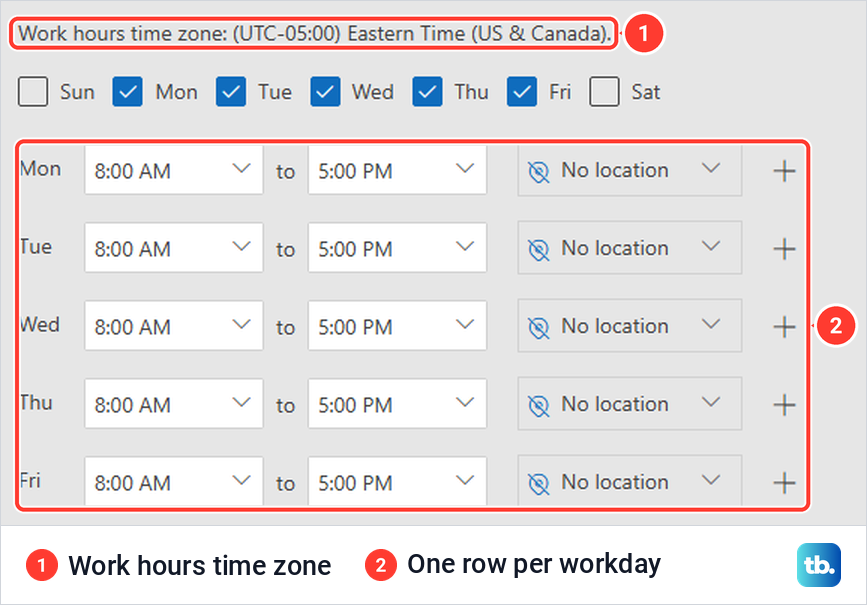Click the Work hours time zone text
This screenshot has width=867, height=605.
tap(315, 33)
